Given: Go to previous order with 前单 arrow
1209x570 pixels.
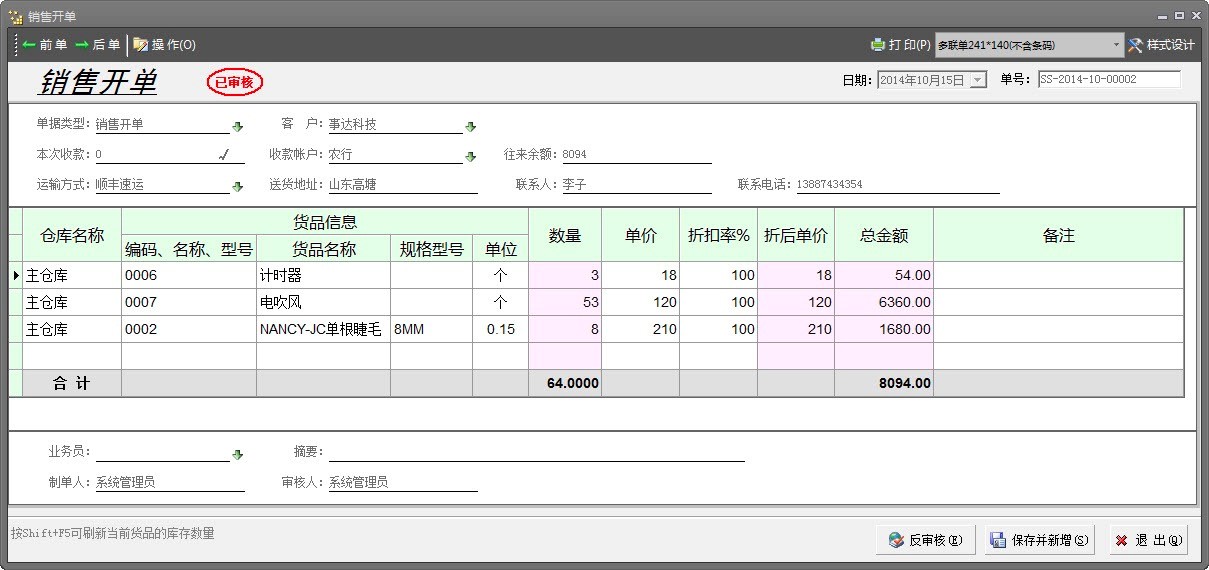Looking at the screenshot, I should 44,45.
